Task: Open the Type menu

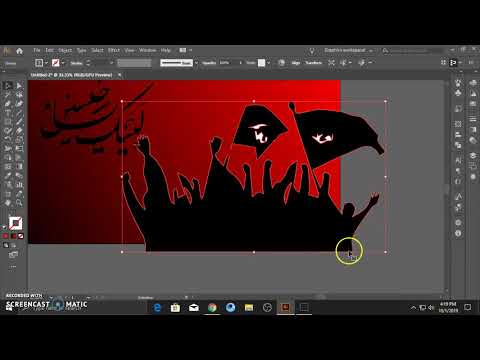Action: pos(81,50)
